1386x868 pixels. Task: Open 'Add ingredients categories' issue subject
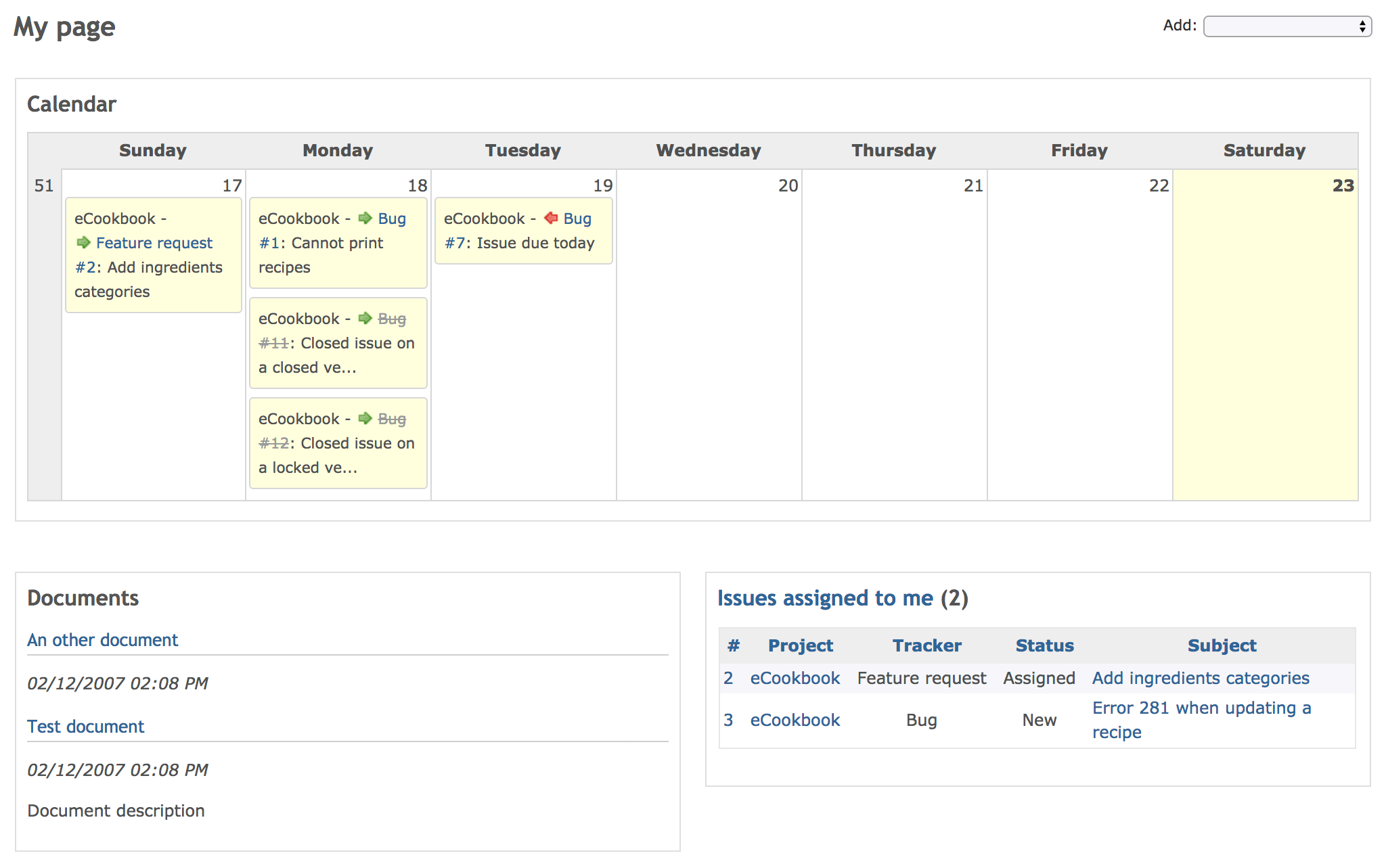(x=1201, y=678)
